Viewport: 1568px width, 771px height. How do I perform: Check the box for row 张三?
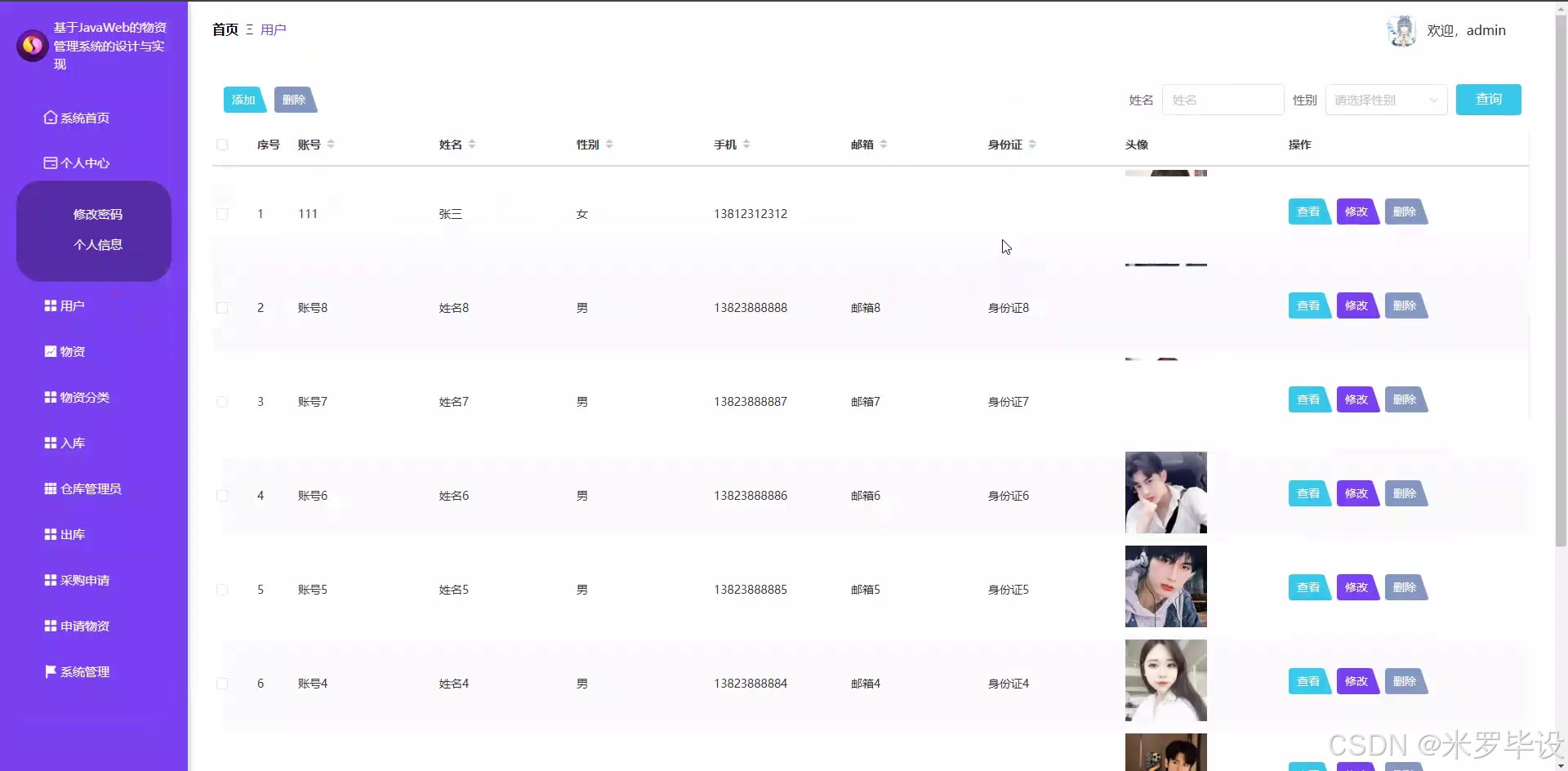(x=222, y=214)
